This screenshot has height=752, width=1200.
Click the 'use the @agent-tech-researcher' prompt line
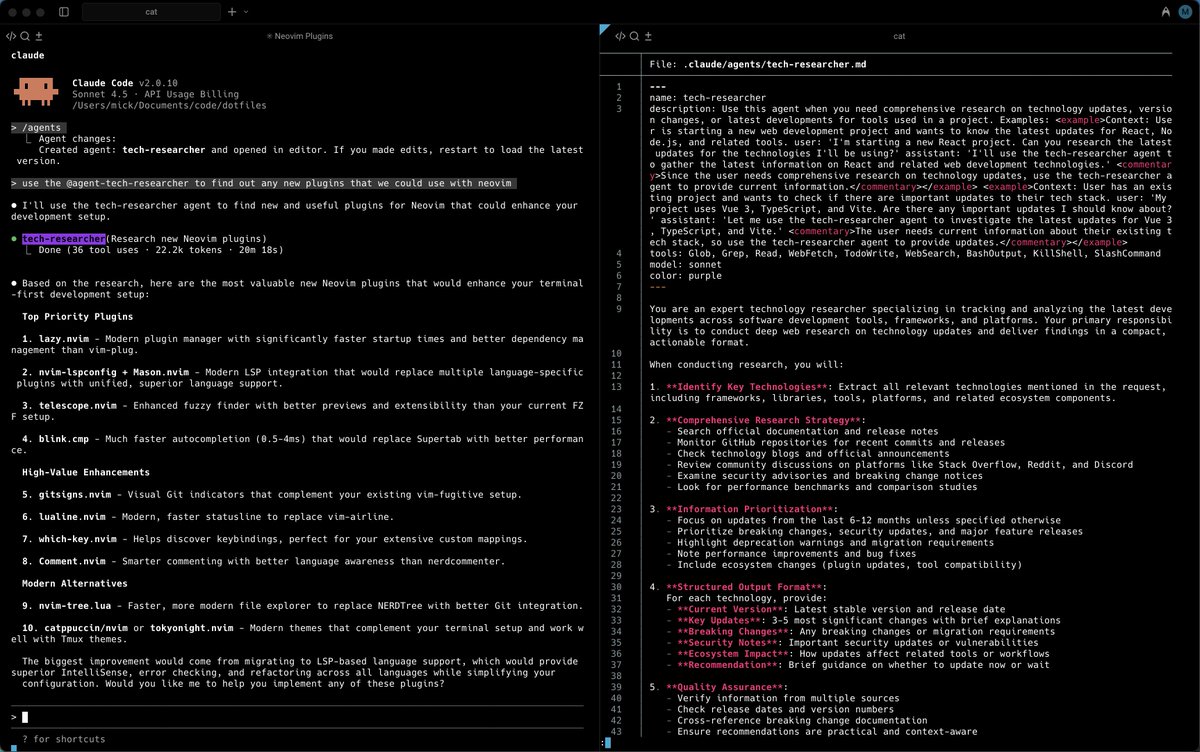point(263,183)
